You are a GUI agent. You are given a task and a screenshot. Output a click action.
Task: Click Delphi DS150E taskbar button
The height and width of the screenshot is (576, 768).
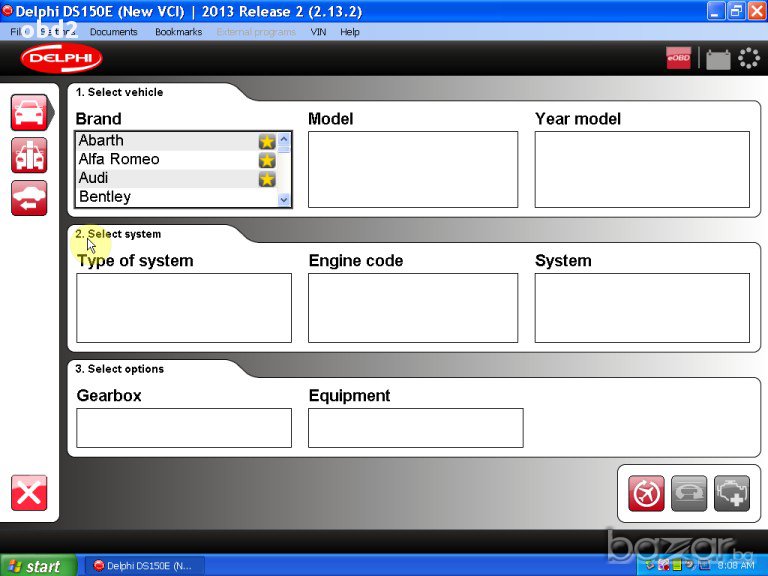tap(143, 566)
